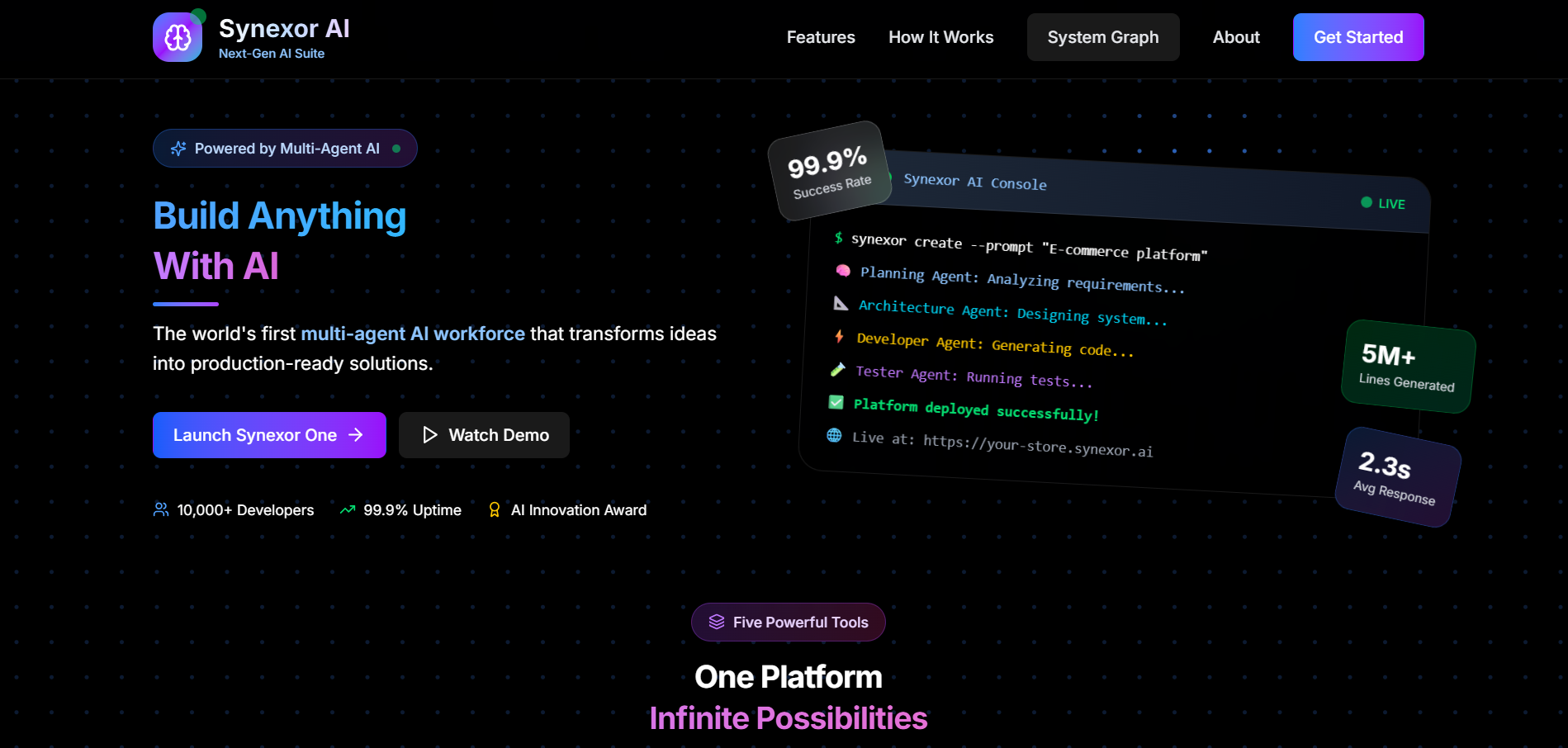This screenshot has height=748, width=1568.
Task: Select How It Works in the navigation
Action: click(940, 37)
